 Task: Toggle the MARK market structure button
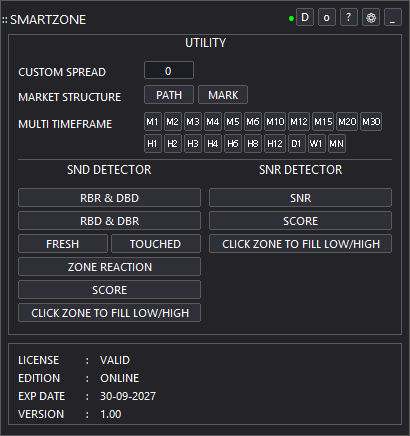click(223, 95)
